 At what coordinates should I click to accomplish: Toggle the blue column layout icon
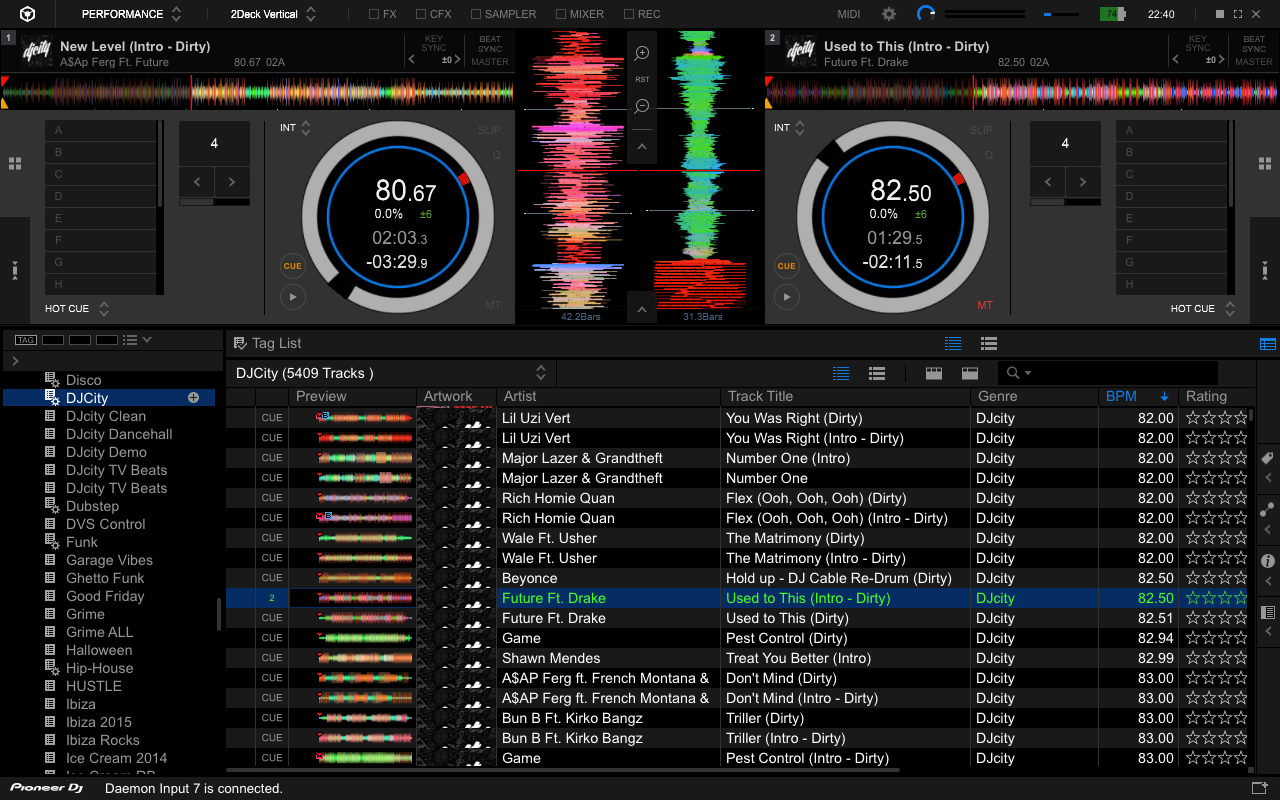1268,343
